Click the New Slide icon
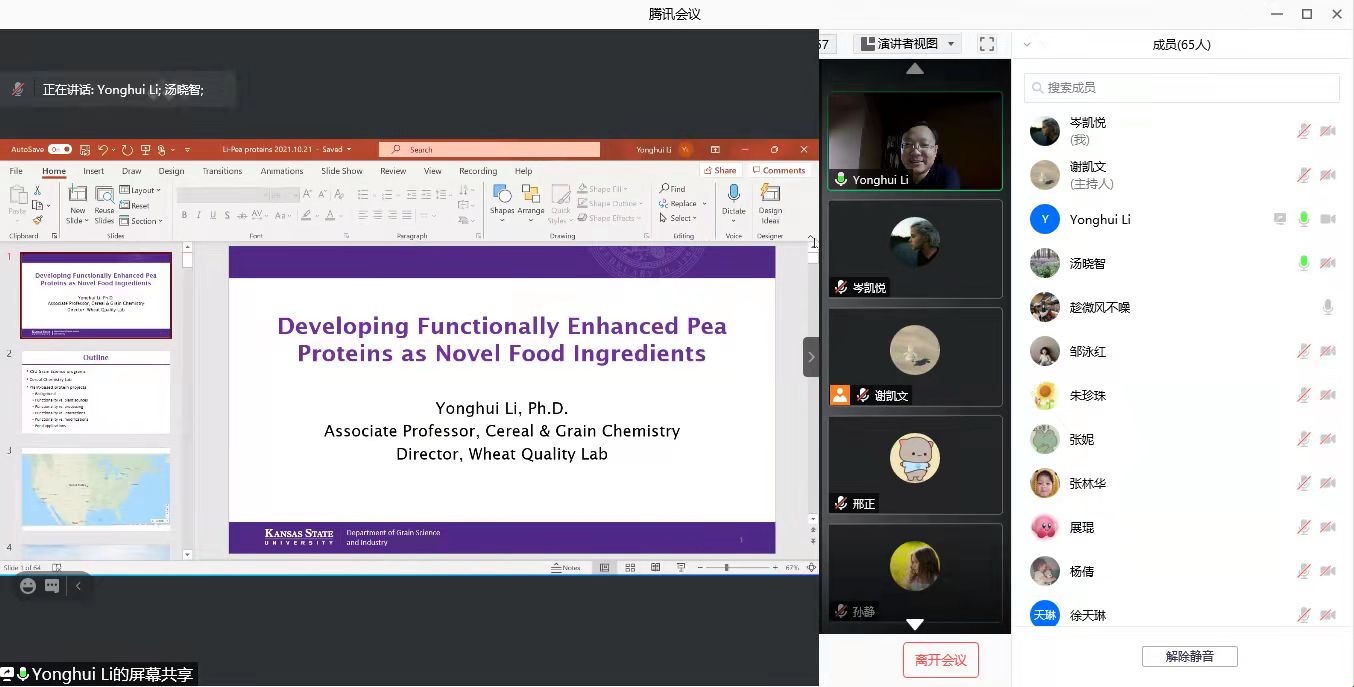The width and height of the screenshot is (1354, 687). pyautogui.click(x=77, y=198)
